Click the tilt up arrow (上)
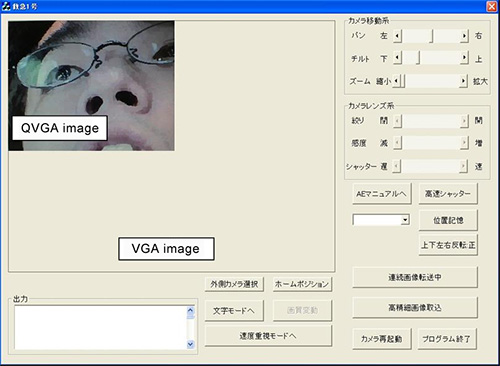500x366 pixels. (x=464, y=58)
